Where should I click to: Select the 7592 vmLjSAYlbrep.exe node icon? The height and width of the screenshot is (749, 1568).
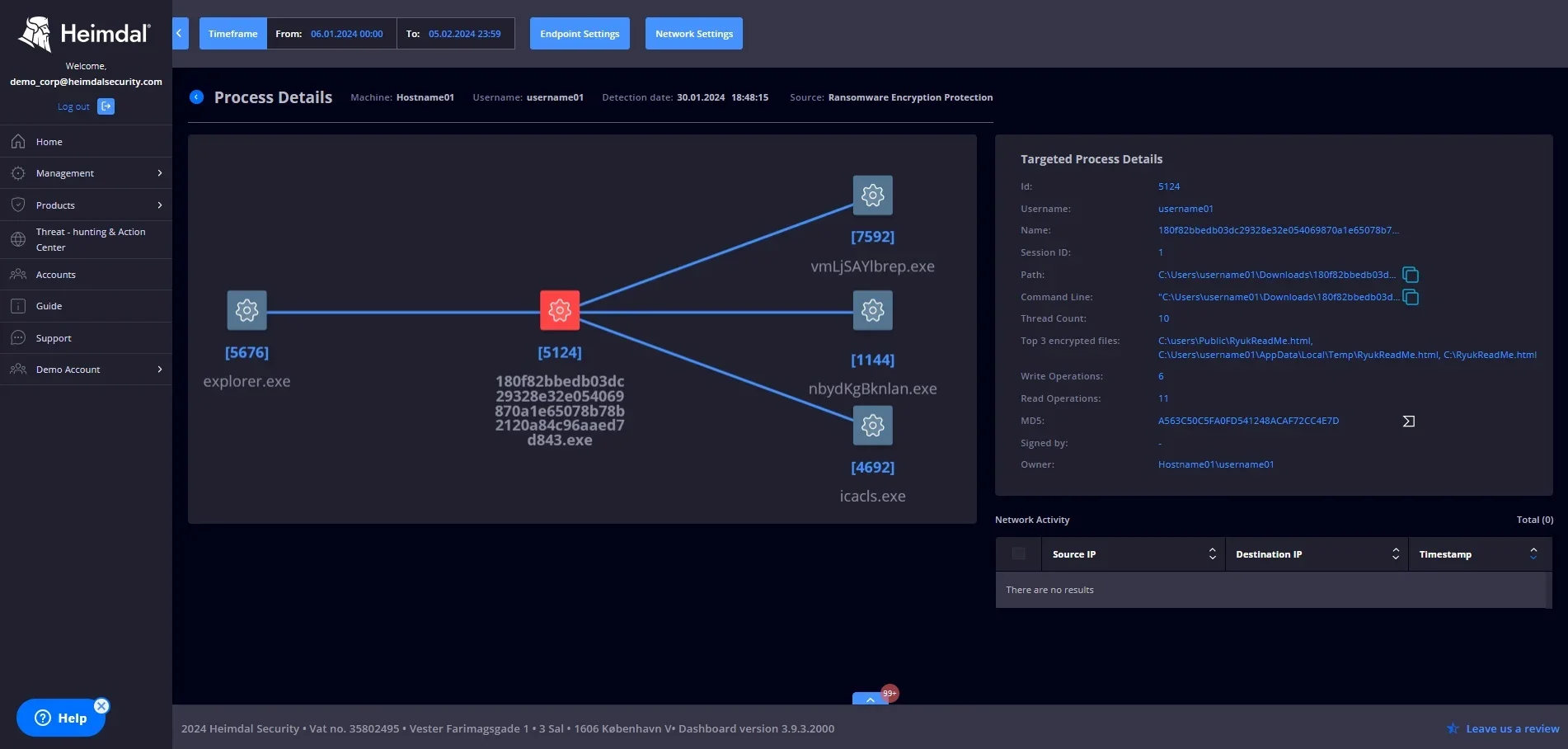click(x=872, y=195)
